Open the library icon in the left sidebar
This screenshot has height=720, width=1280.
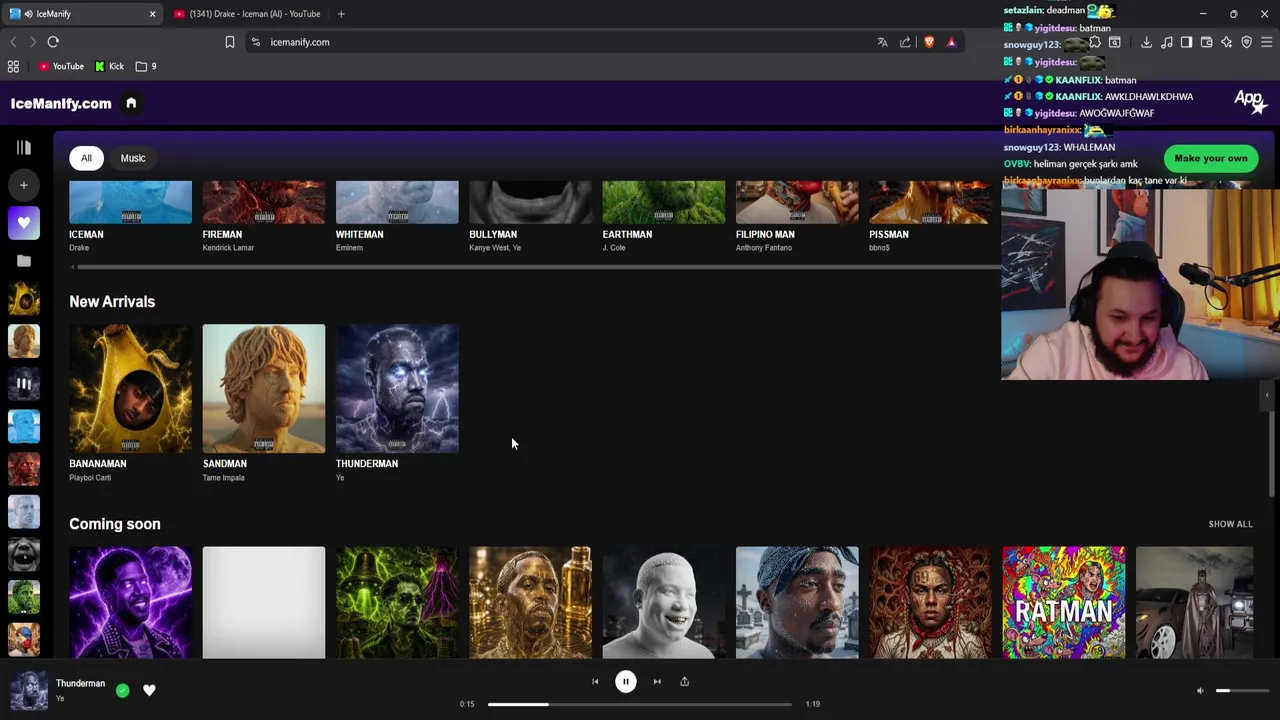(x=24, y=148)
